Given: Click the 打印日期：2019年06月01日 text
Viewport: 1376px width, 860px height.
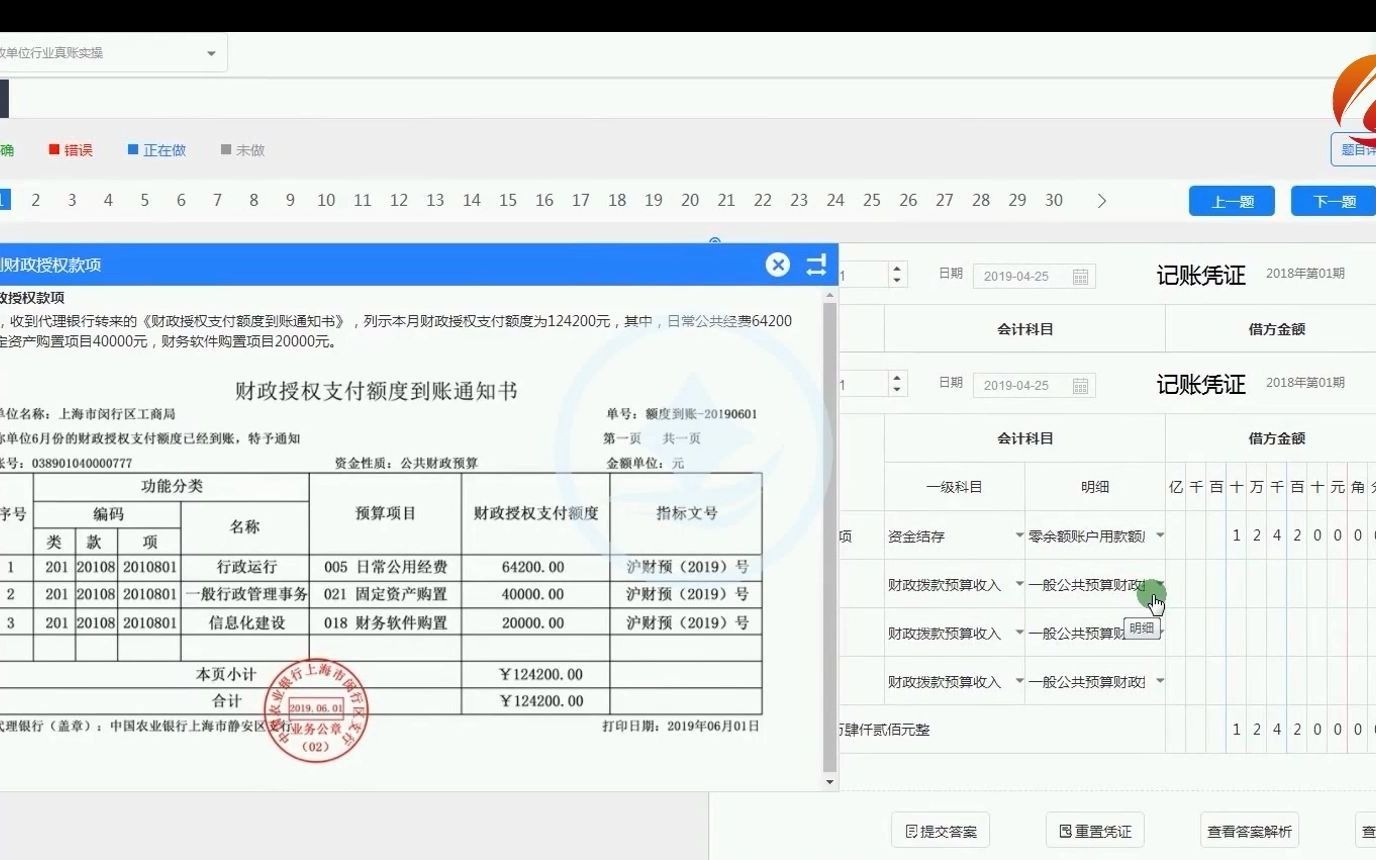Looking at the screenshot, I should tap(680, 726).
